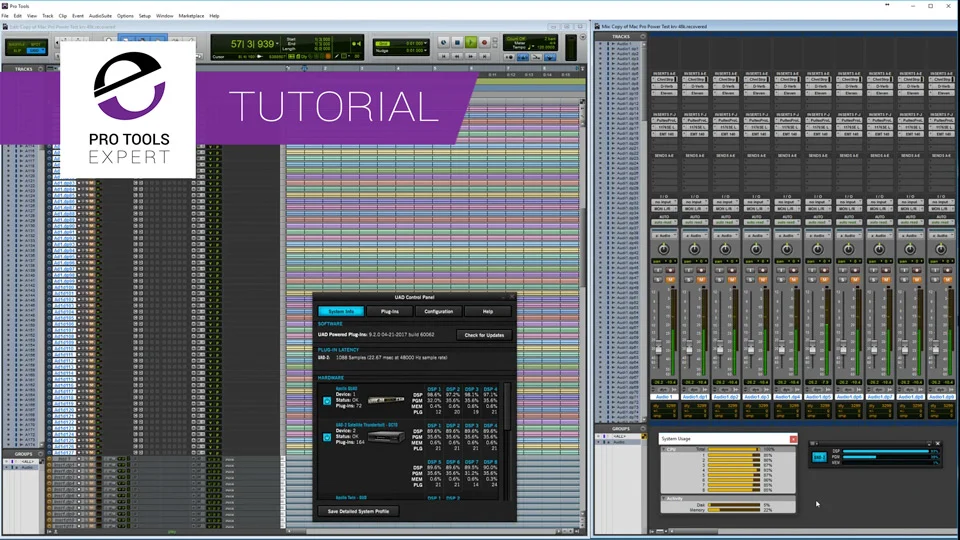Click the volume fader on Audio1.dp9 strip
Image resolution: width=960 pixels, height=540 pixels.
point(936,349)
